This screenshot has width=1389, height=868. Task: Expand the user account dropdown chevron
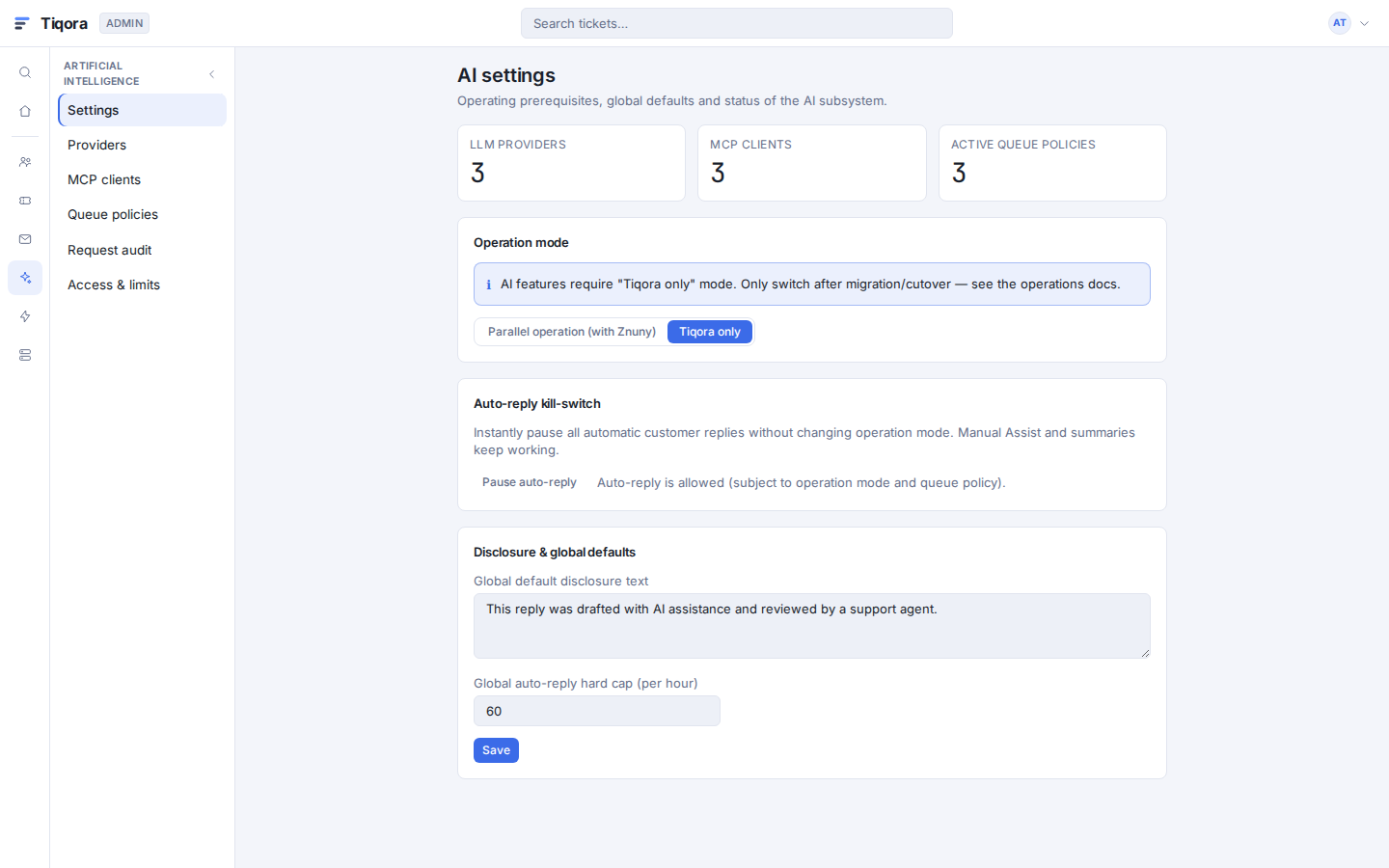point(1364,23)
